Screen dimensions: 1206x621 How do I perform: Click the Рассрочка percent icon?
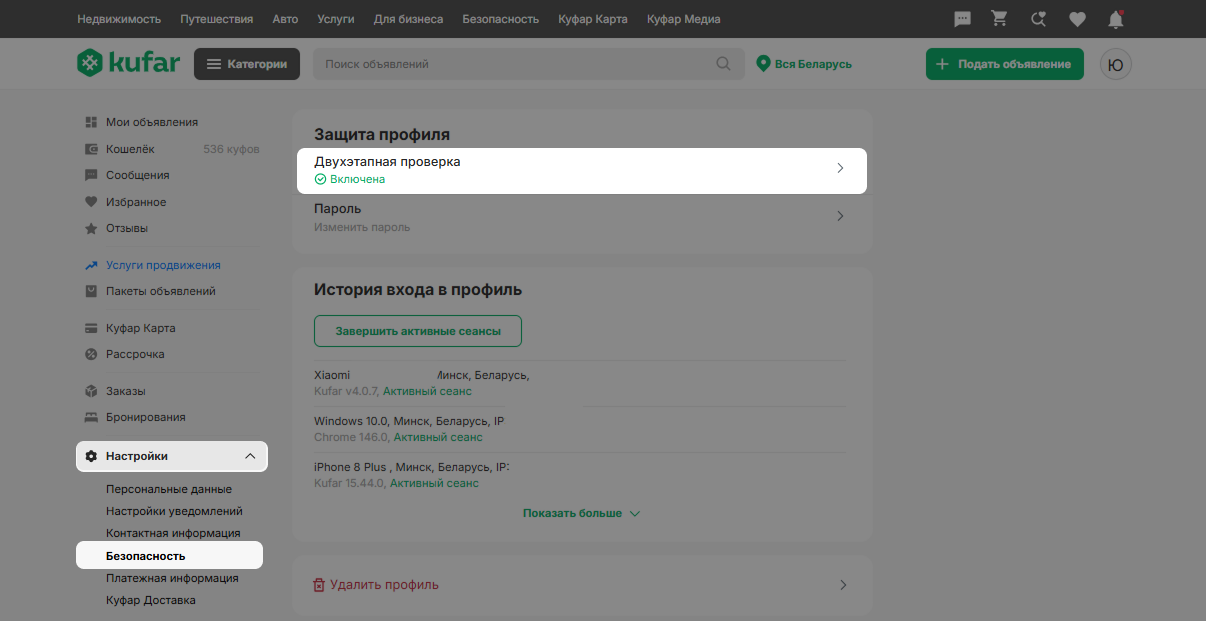pyautogui.click(x=91, y=354)
